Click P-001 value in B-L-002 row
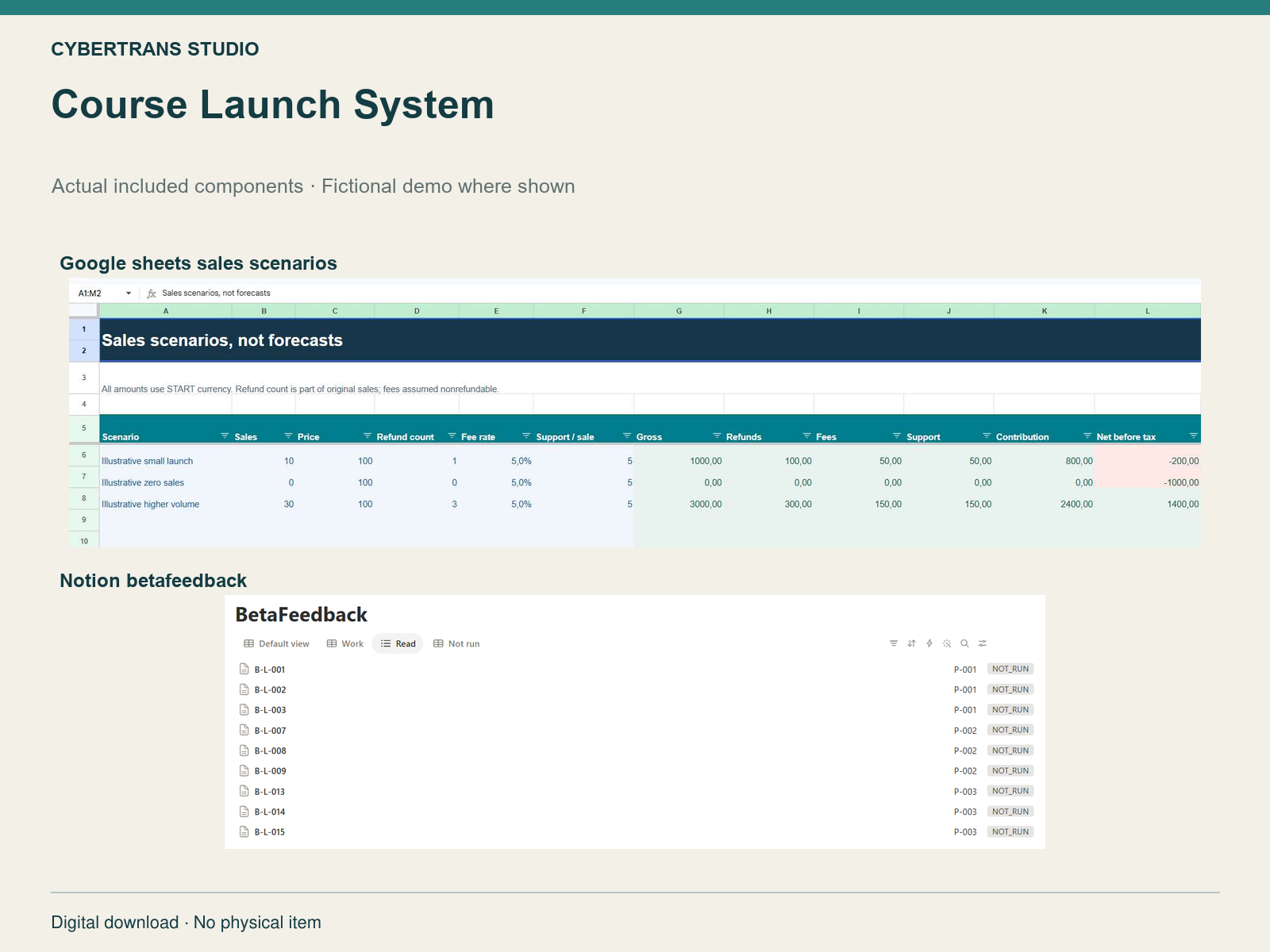This screenshot has height=952, width=1270. click(965, 690)
